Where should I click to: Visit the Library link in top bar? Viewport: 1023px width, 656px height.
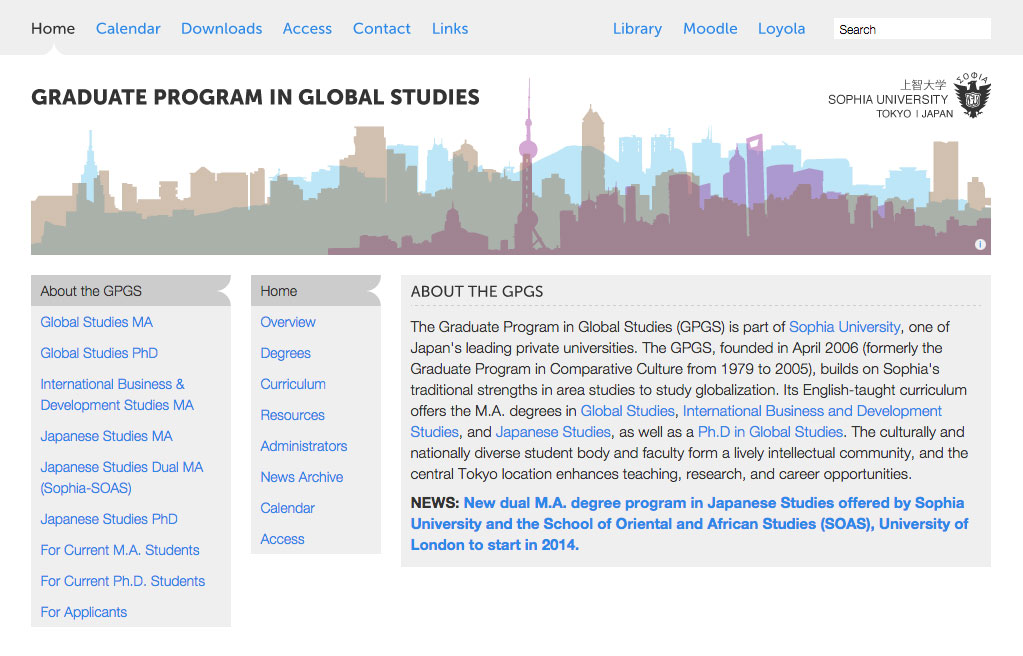point(637,29)
